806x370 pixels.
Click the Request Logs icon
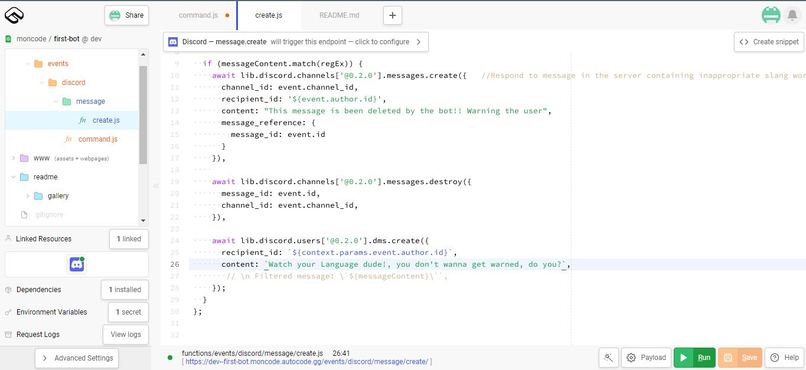click(8, 335)
